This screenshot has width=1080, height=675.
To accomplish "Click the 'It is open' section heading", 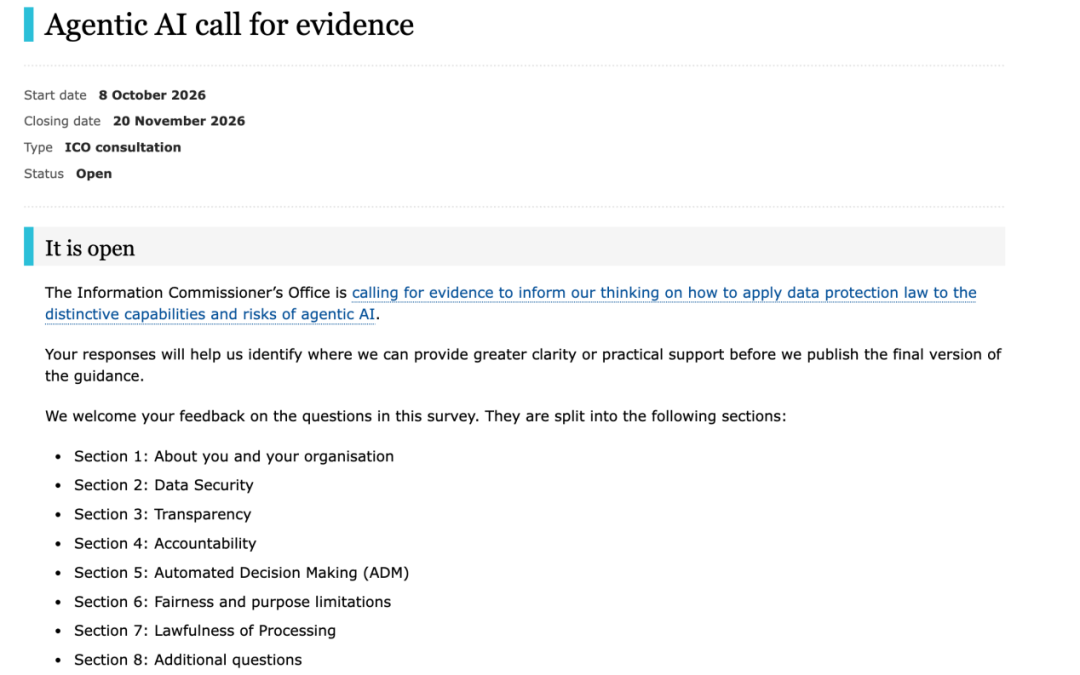I will pyautogui.click(x=90, y=248).
